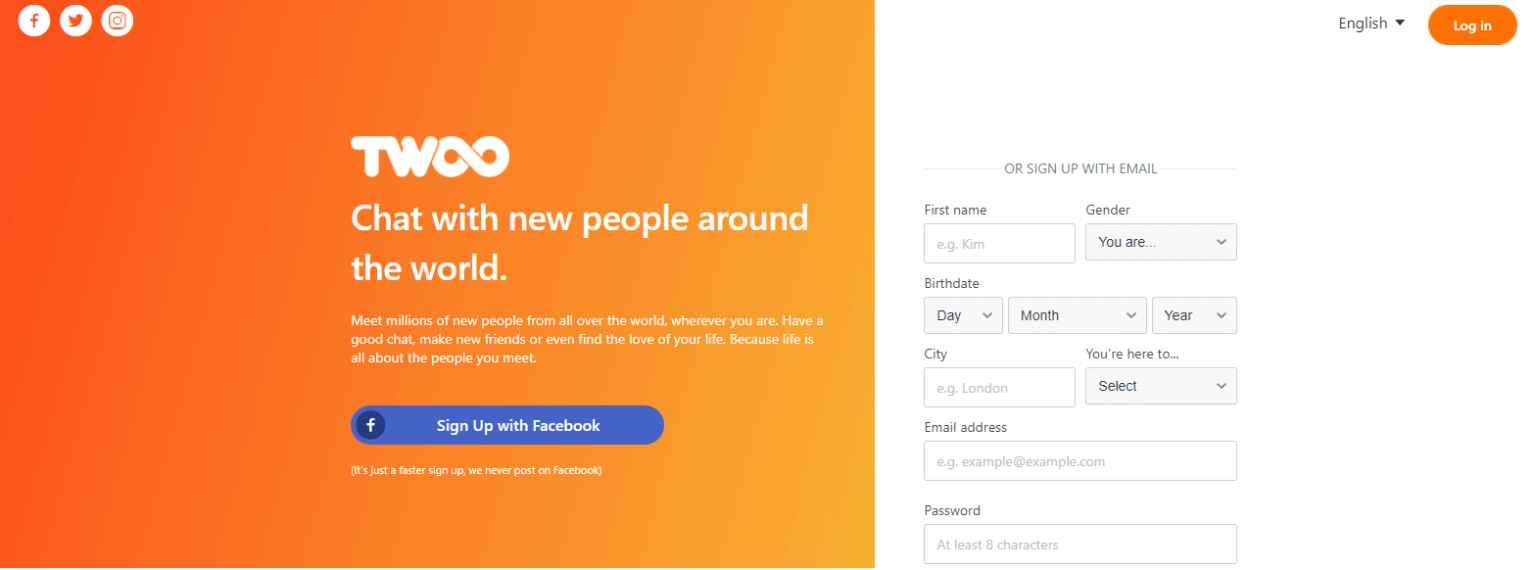Open Twoo's Facebook page icon
1536x570 pixels.
click(34, 20)
